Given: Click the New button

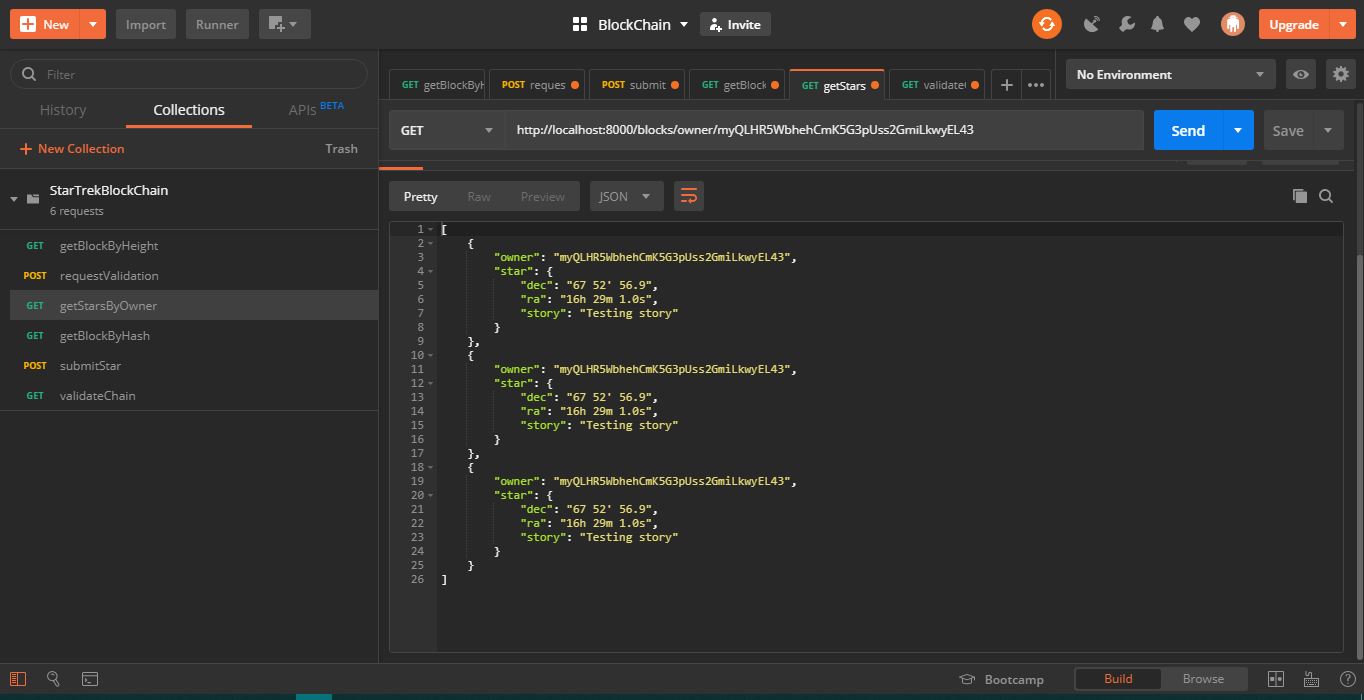Looking at the screenshot, I should point(45,24).
